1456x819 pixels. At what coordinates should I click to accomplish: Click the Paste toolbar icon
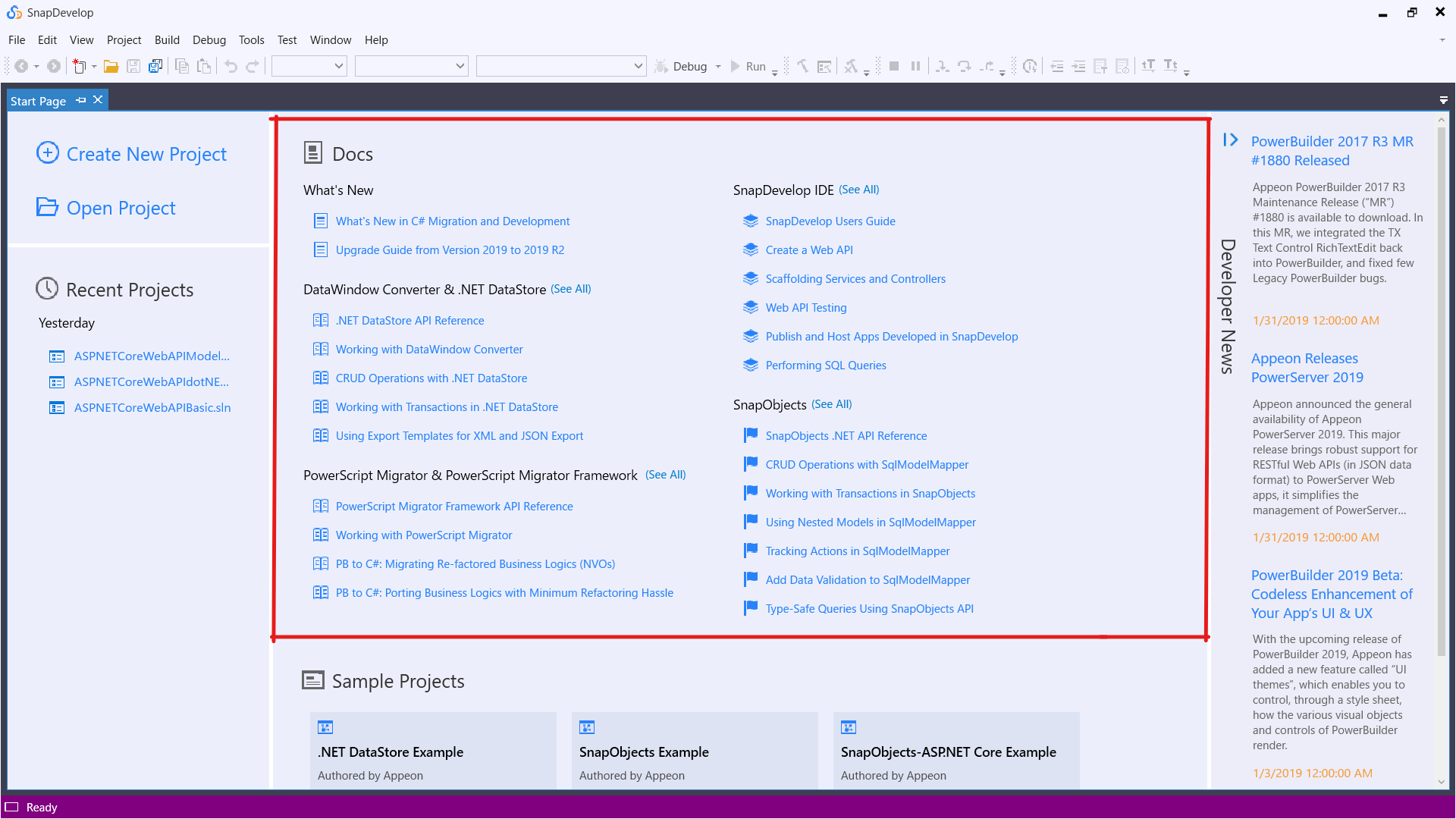204,66
